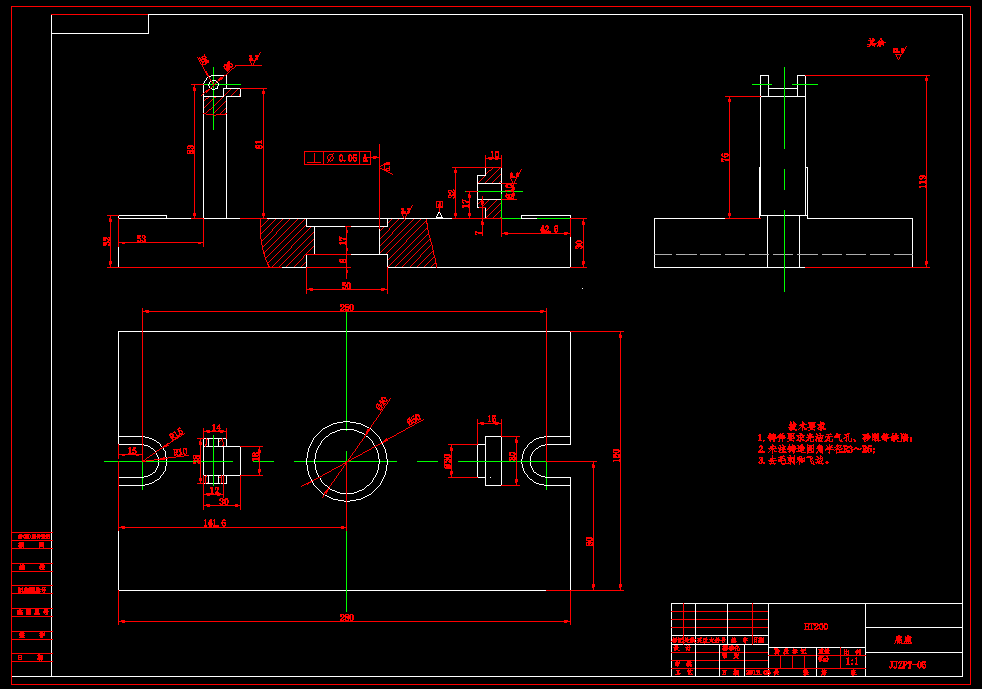982x689 pixels.
Task: Click the 53 dimension in section view
Action: coord(141,239)
